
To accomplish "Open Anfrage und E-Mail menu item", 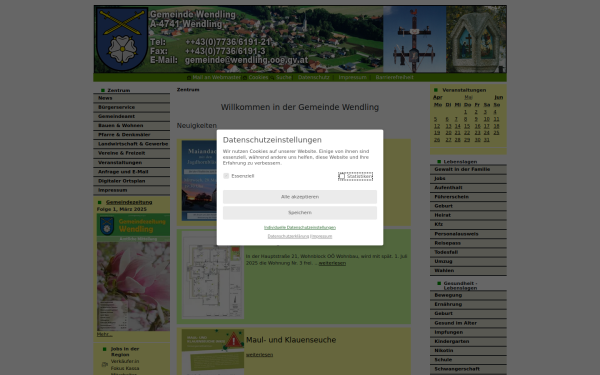I will (132, 172).
